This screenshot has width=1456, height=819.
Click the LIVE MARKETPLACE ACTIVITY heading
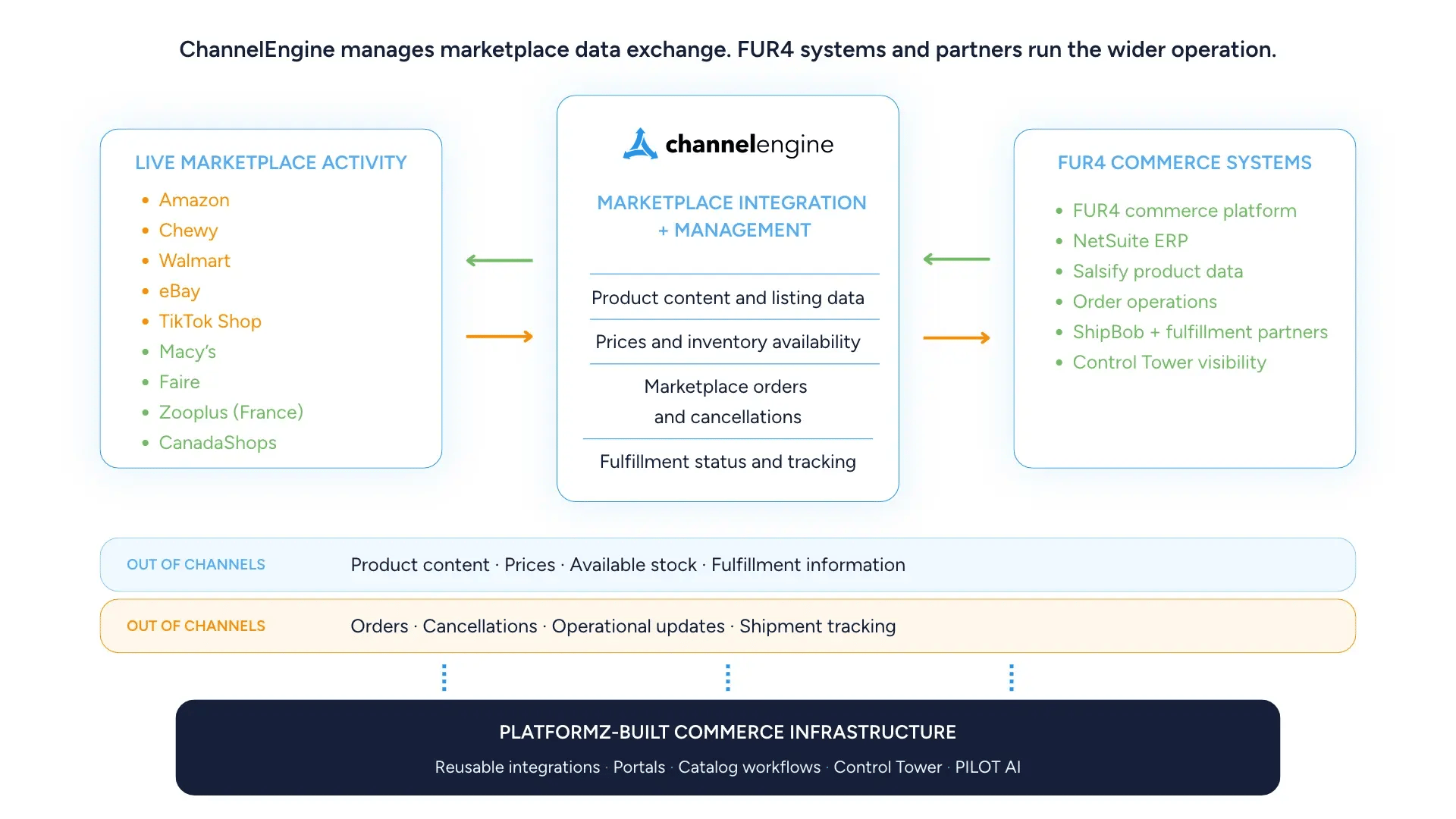(271, 163)
